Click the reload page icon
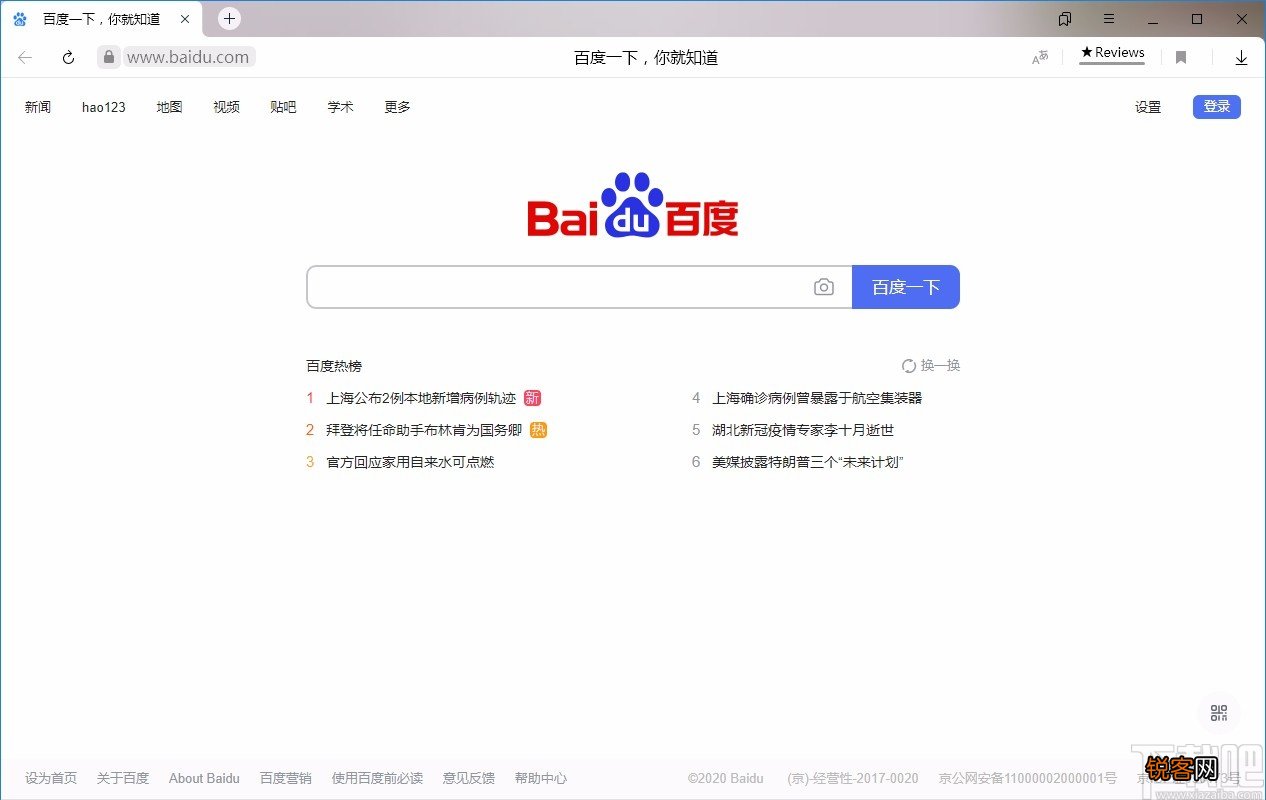Image resolution: width=1266 pixels, height=800 pixels. coord(68,58)
